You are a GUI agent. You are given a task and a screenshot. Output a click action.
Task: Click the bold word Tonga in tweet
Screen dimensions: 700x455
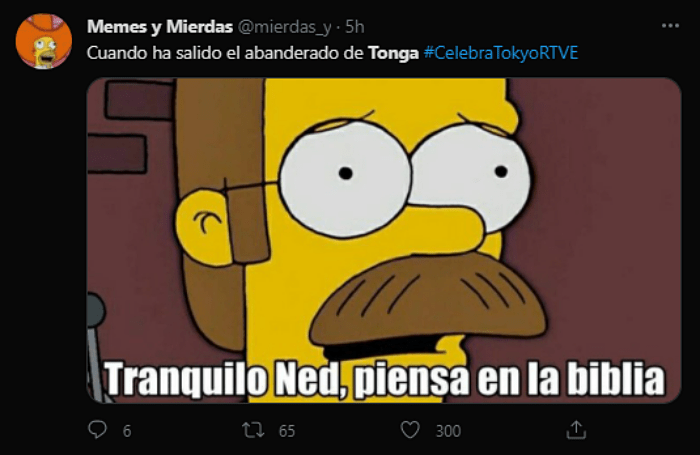pyautogui.click(x=393, y=54)
